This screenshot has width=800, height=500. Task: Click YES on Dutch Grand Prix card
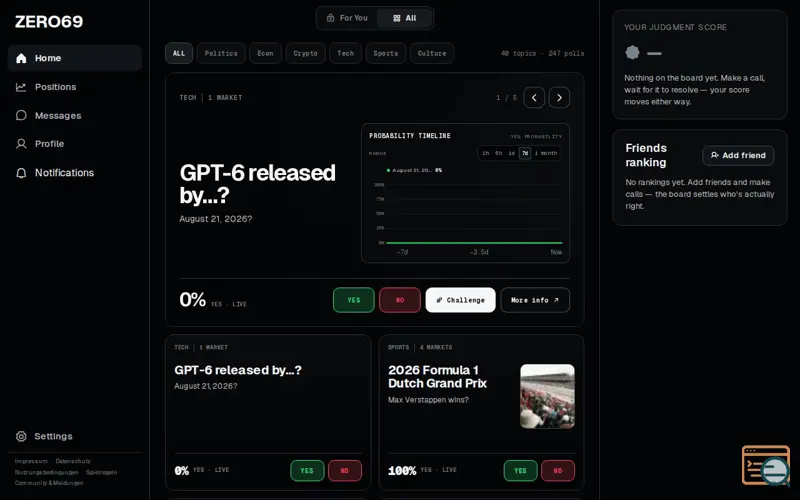click(520, 470)
